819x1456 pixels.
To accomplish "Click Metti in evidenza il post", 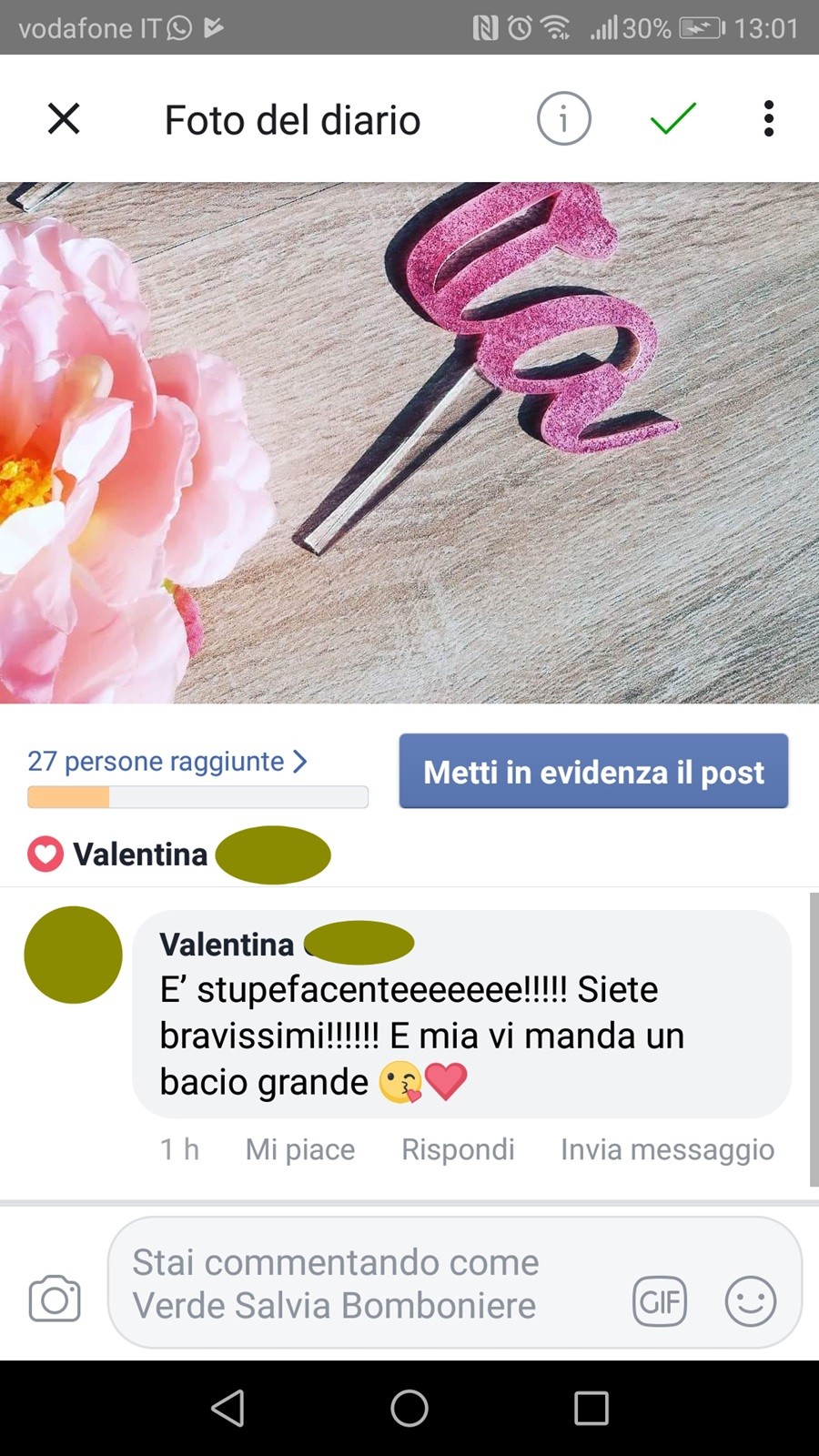I will point(593,772).
